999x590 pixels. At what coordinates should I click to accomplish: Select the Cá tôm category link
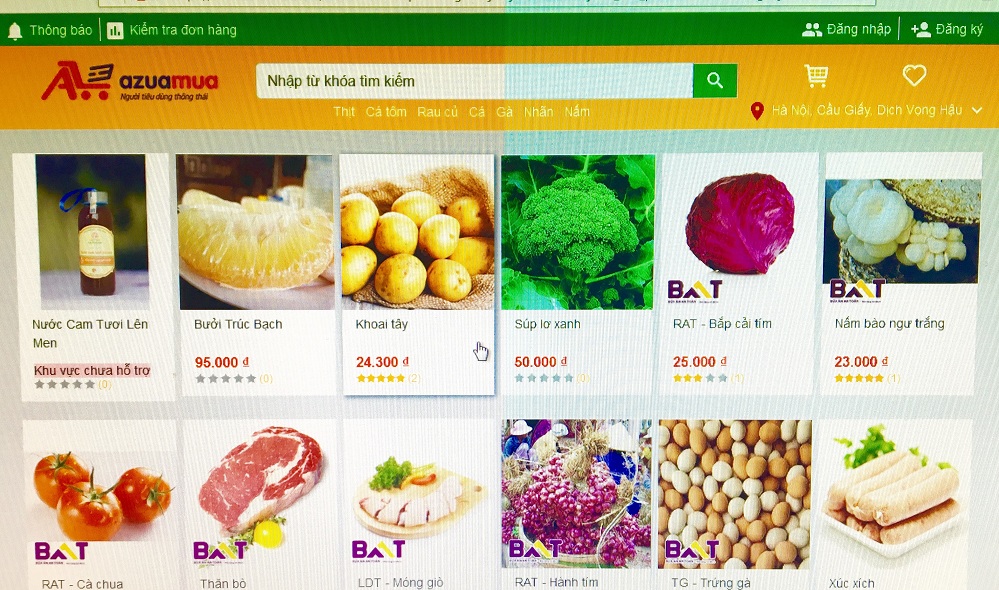pos(386,112)
